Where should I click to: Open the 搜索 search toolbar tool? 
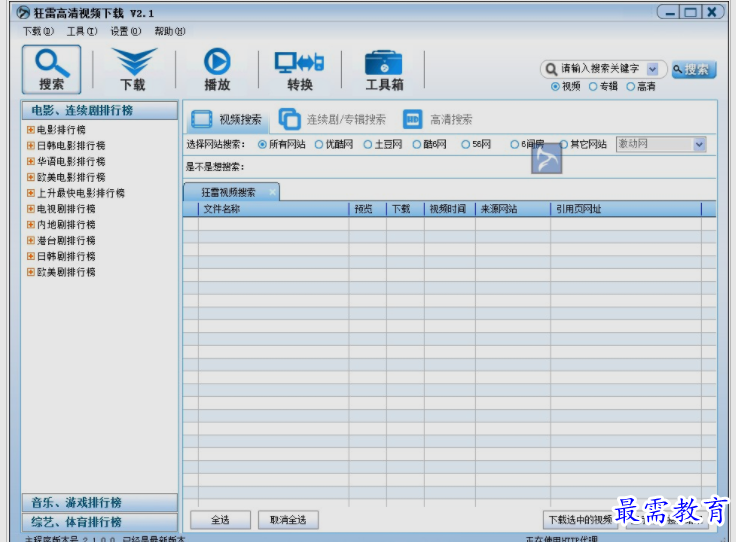pyautogui.click(x=51, y=69)
